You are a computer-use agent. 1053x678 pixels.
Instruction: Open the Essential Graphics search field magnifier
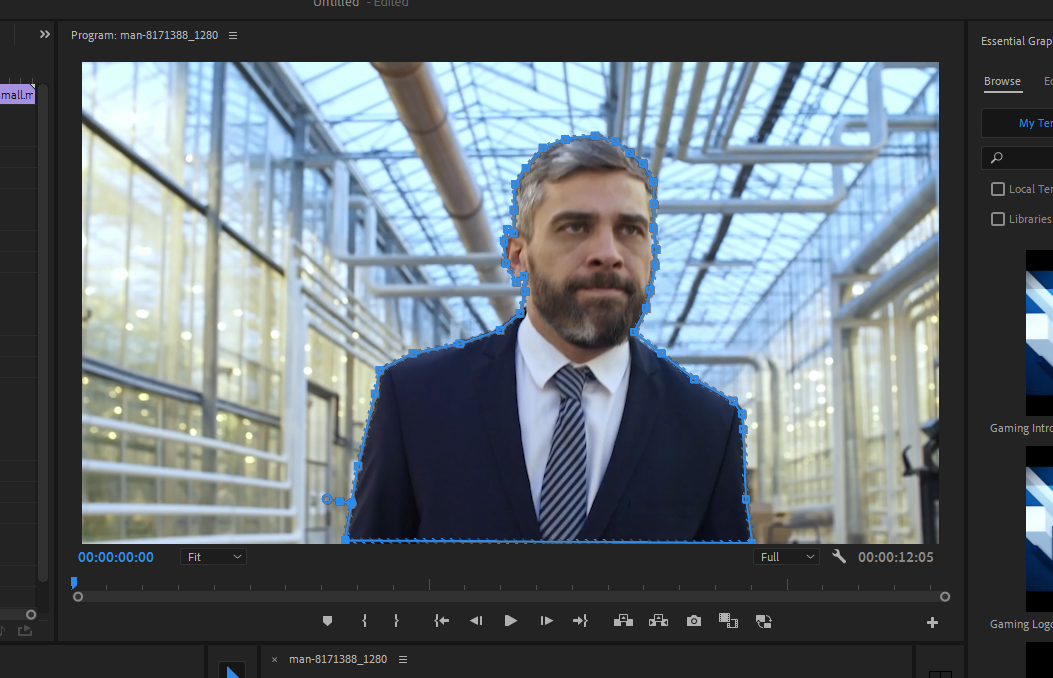(996, 157)
